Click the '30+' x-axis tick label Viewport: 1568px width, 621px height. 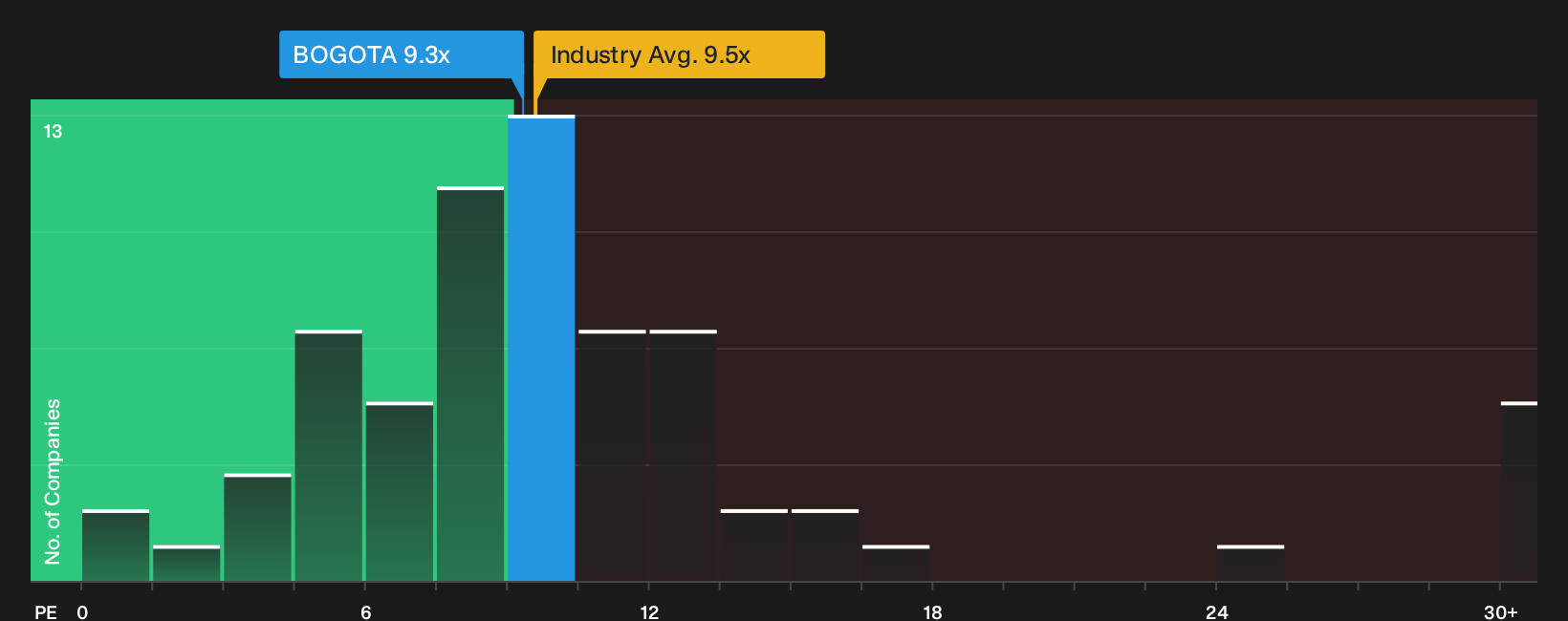(1500, 612)
